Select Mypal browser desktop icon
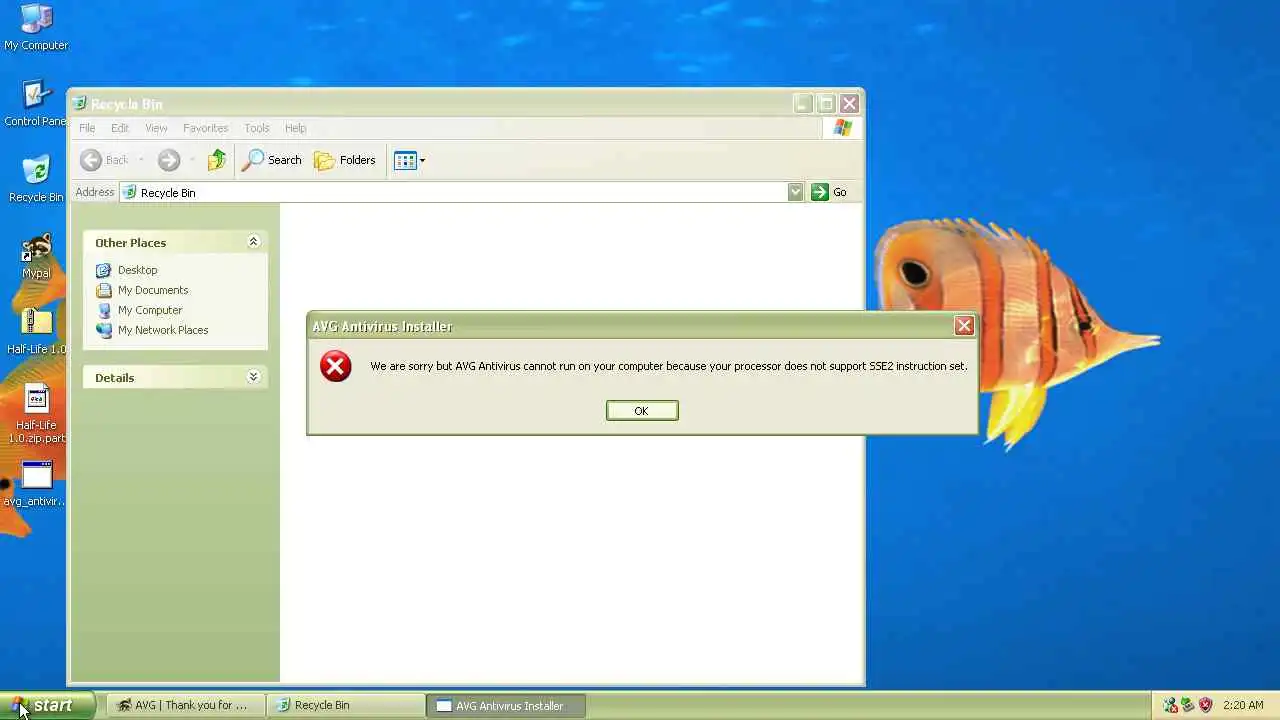 coord(36,257)
